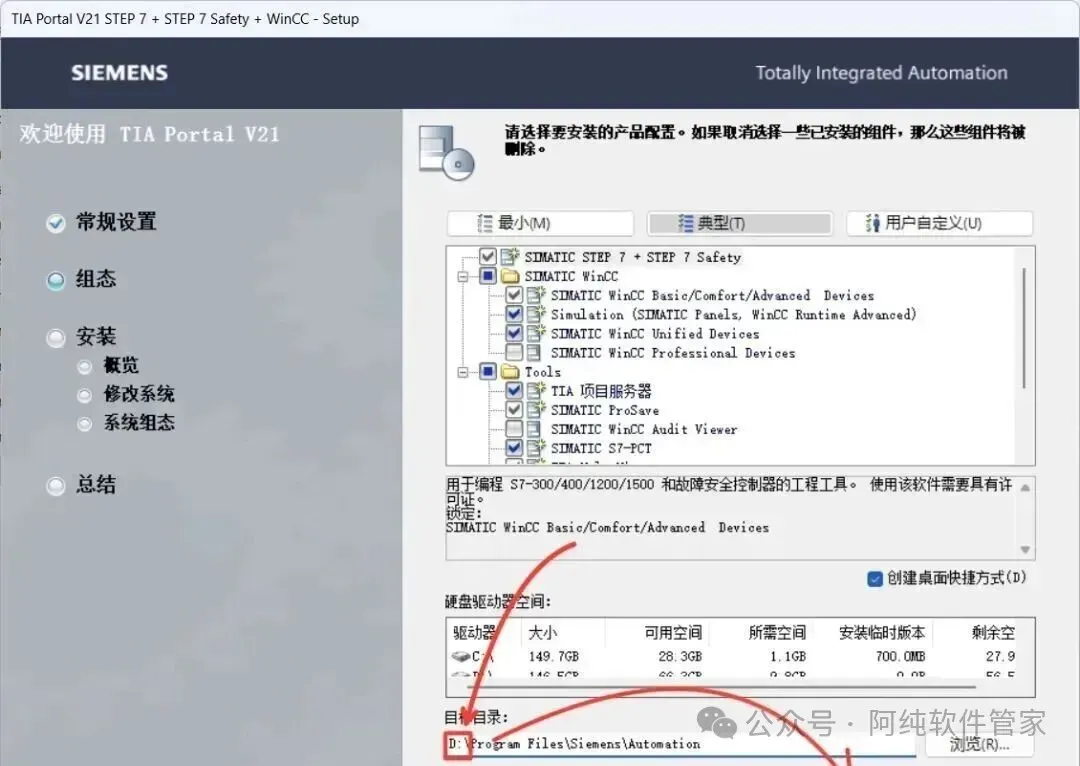The image size is (1080, 766).
Task: Select the 组态 step in the sidebar
Action: [81, 280]
